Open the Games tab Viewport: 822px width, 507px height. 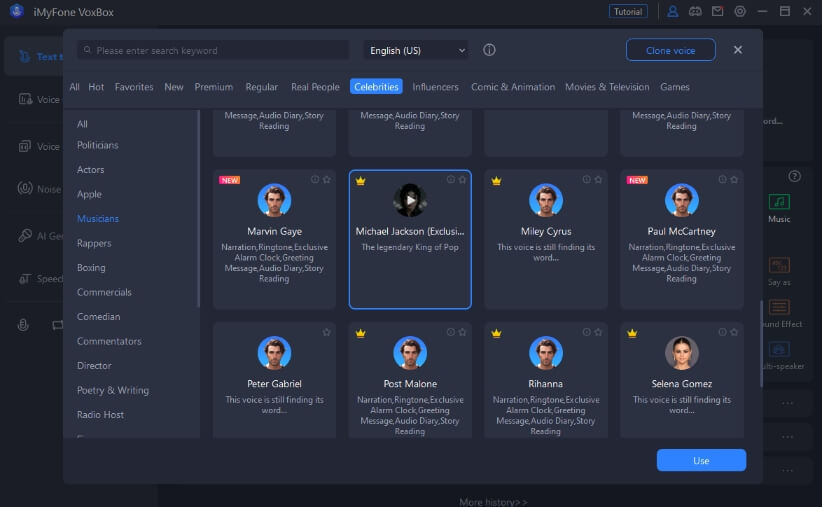point(675,87)
